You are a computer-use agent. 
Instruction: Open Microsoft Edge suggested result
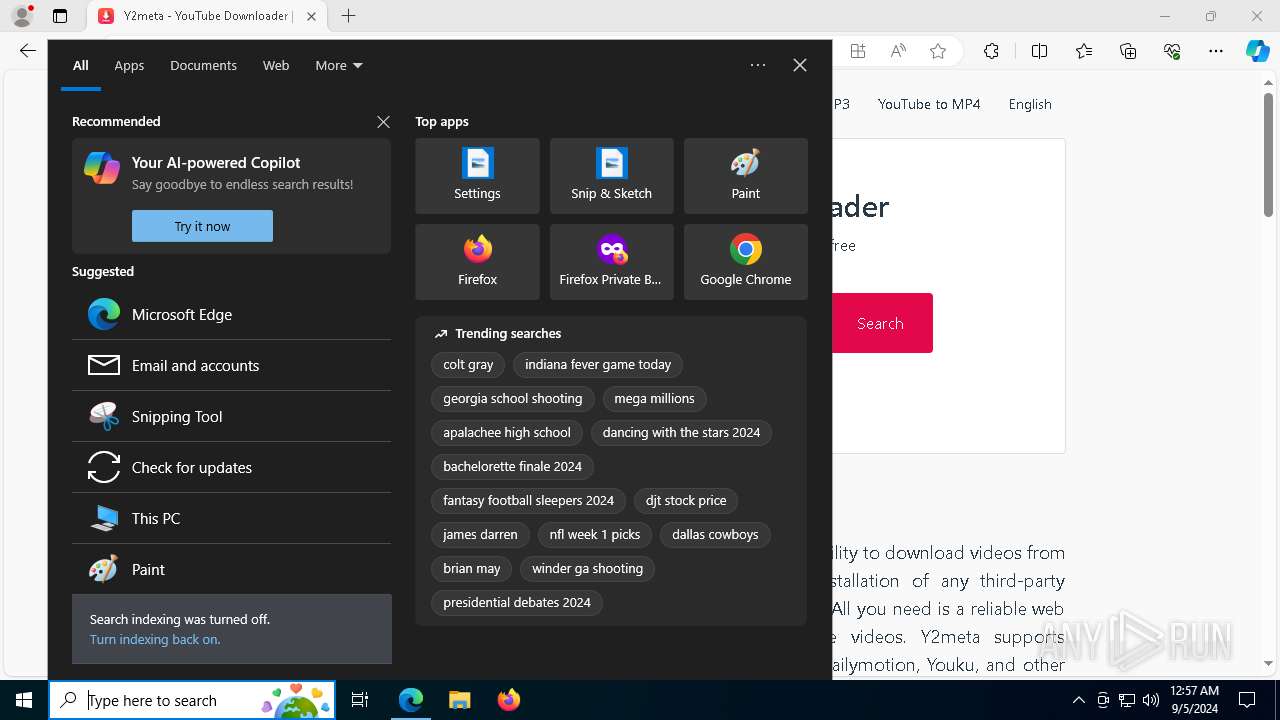tap(231, 314)
